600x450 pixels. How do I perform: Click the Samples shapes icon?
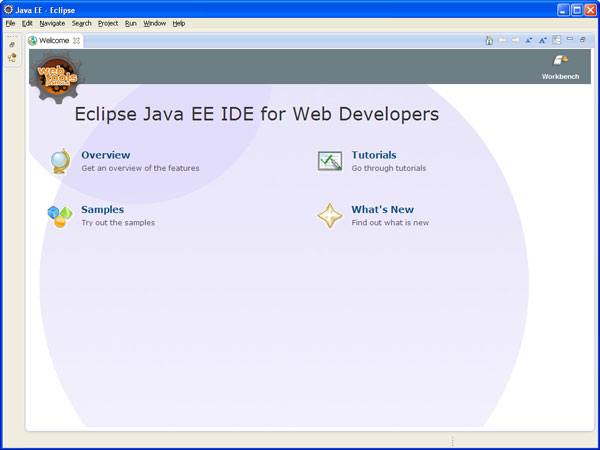click(60, 216)
